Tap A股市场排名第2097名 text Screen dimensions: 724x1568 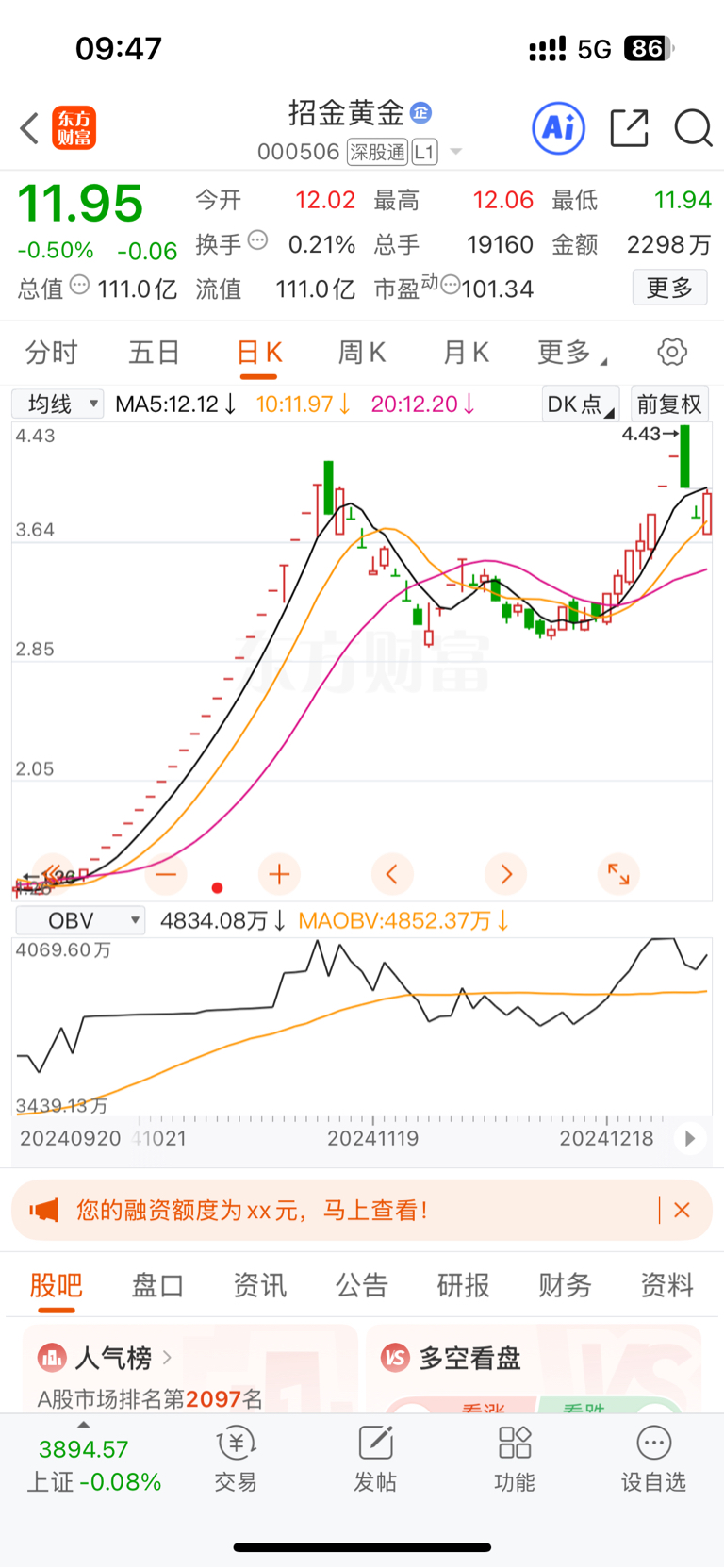(150, 1398)
